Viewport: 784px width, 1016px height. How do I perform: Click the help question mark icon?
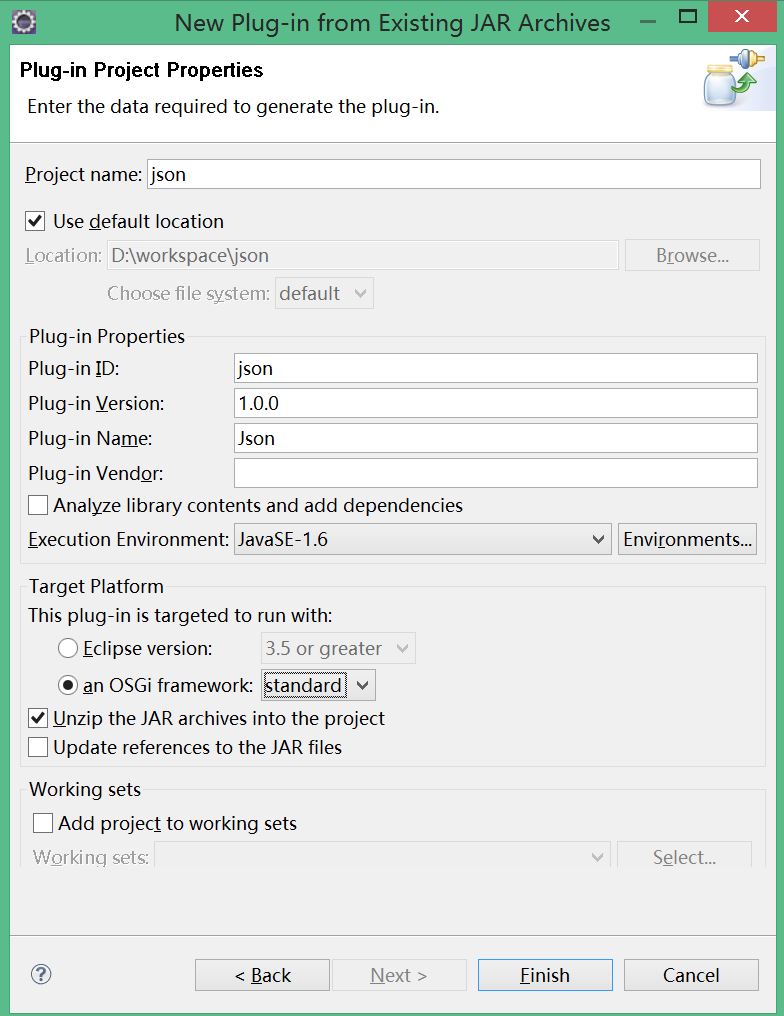pos(41,974)
